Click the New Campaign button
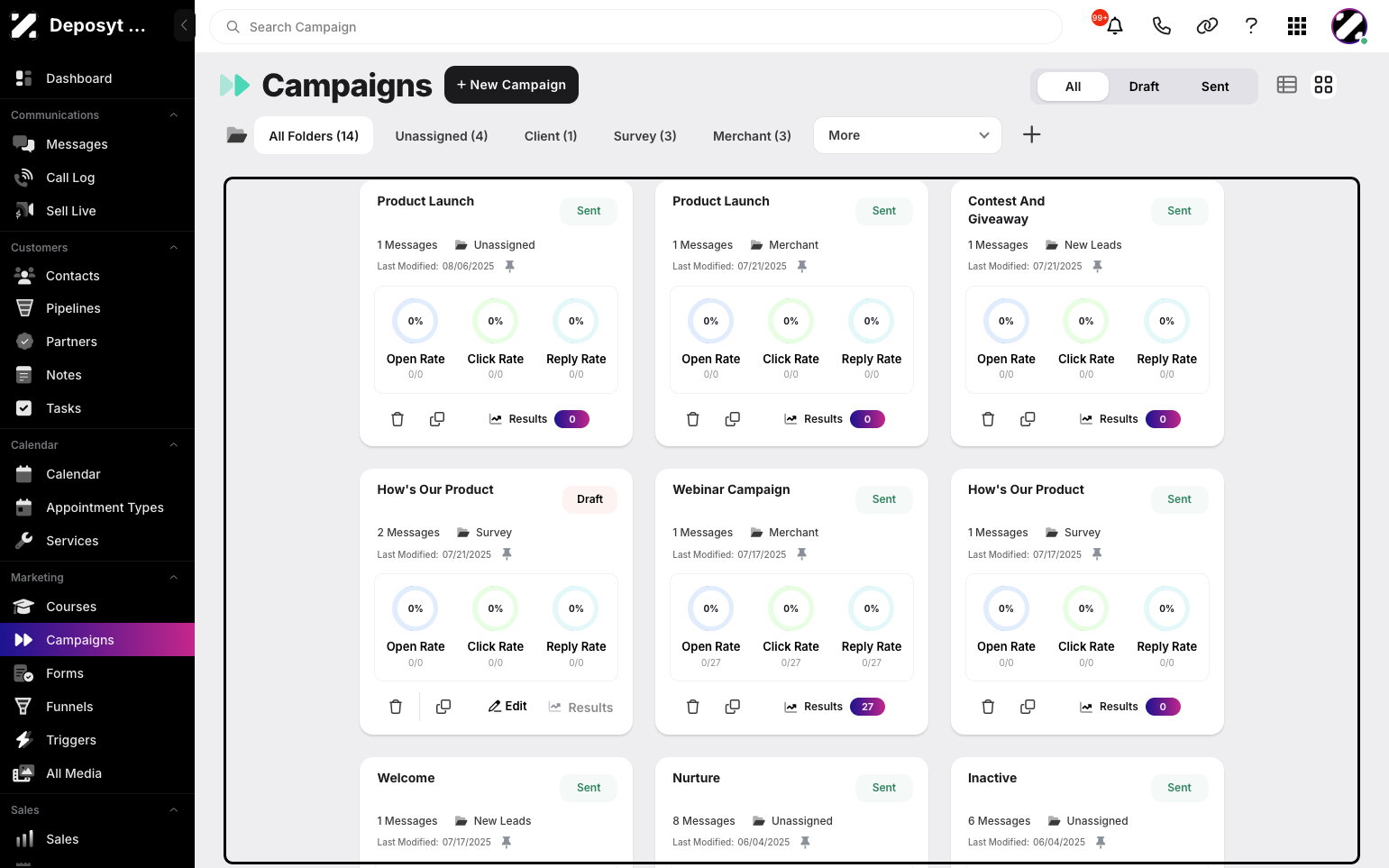The height and width of the screenshot is (868, 1389). click(511, 85)
